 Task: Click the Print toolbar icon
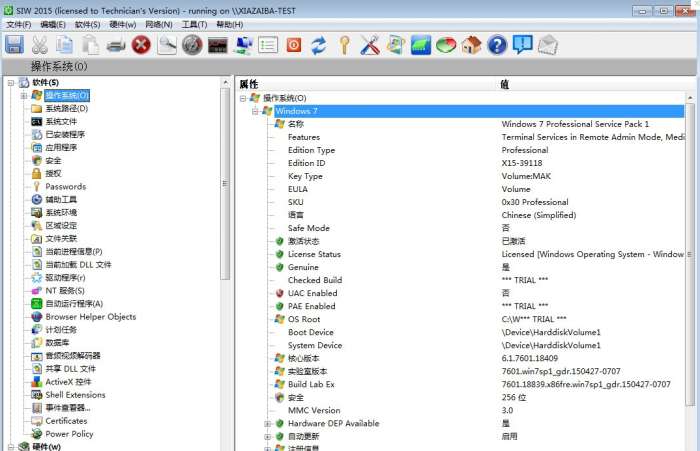pyautogui.click(x=116, y=45)
